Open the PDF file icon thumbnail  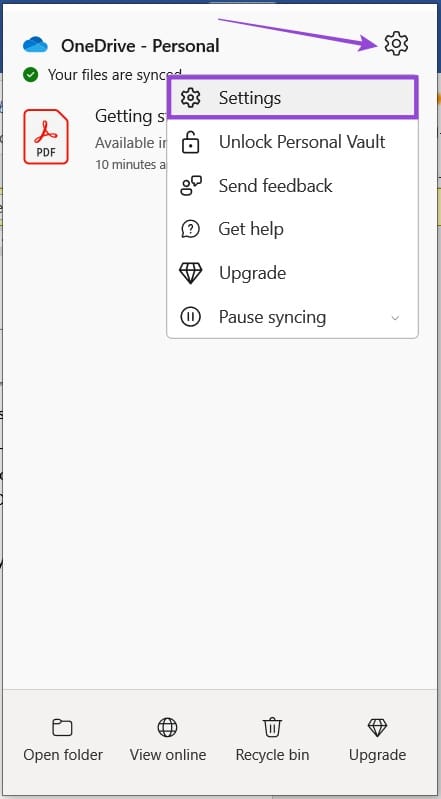click(46, 137)
